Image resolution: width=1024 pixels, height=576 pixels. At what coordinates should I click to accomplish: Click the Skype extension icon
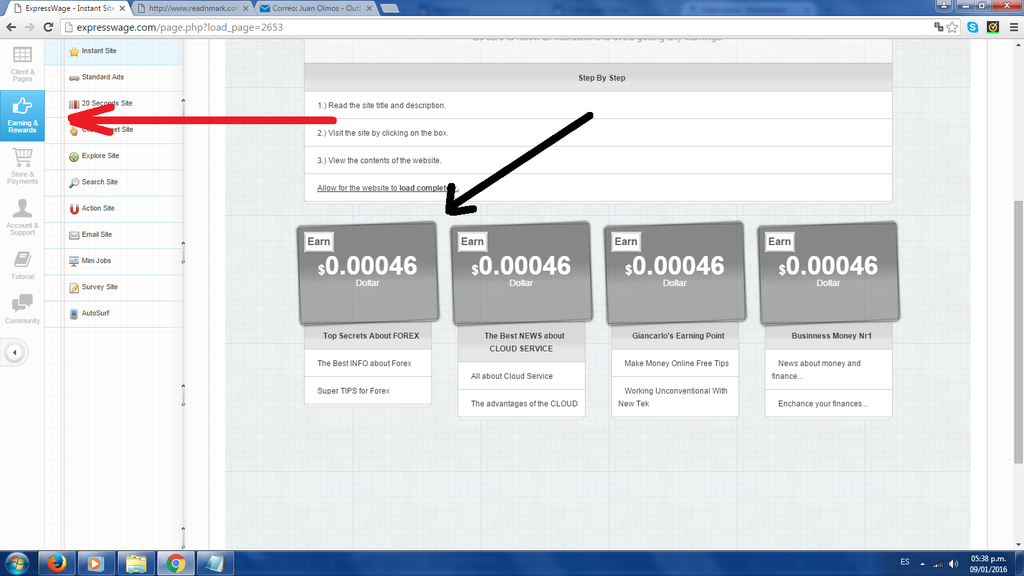pos(973,27)
